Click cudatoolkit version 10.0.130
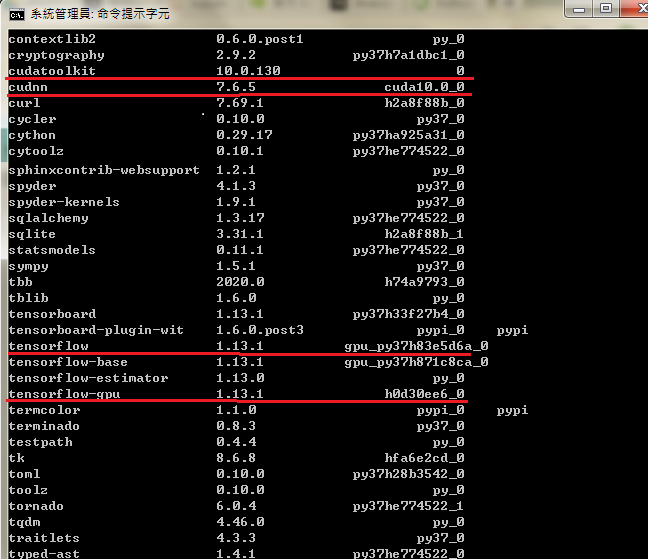Viewport: 648px width, 559px height. point(248,71)
